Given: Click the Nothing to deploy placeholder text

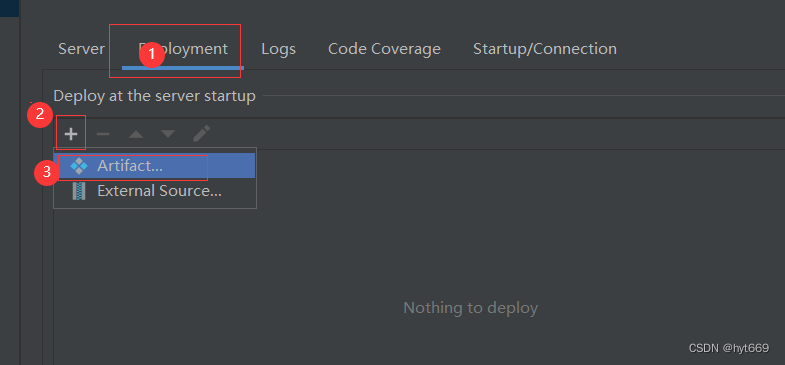Looking at the screenshot, I should coord(471,307).
